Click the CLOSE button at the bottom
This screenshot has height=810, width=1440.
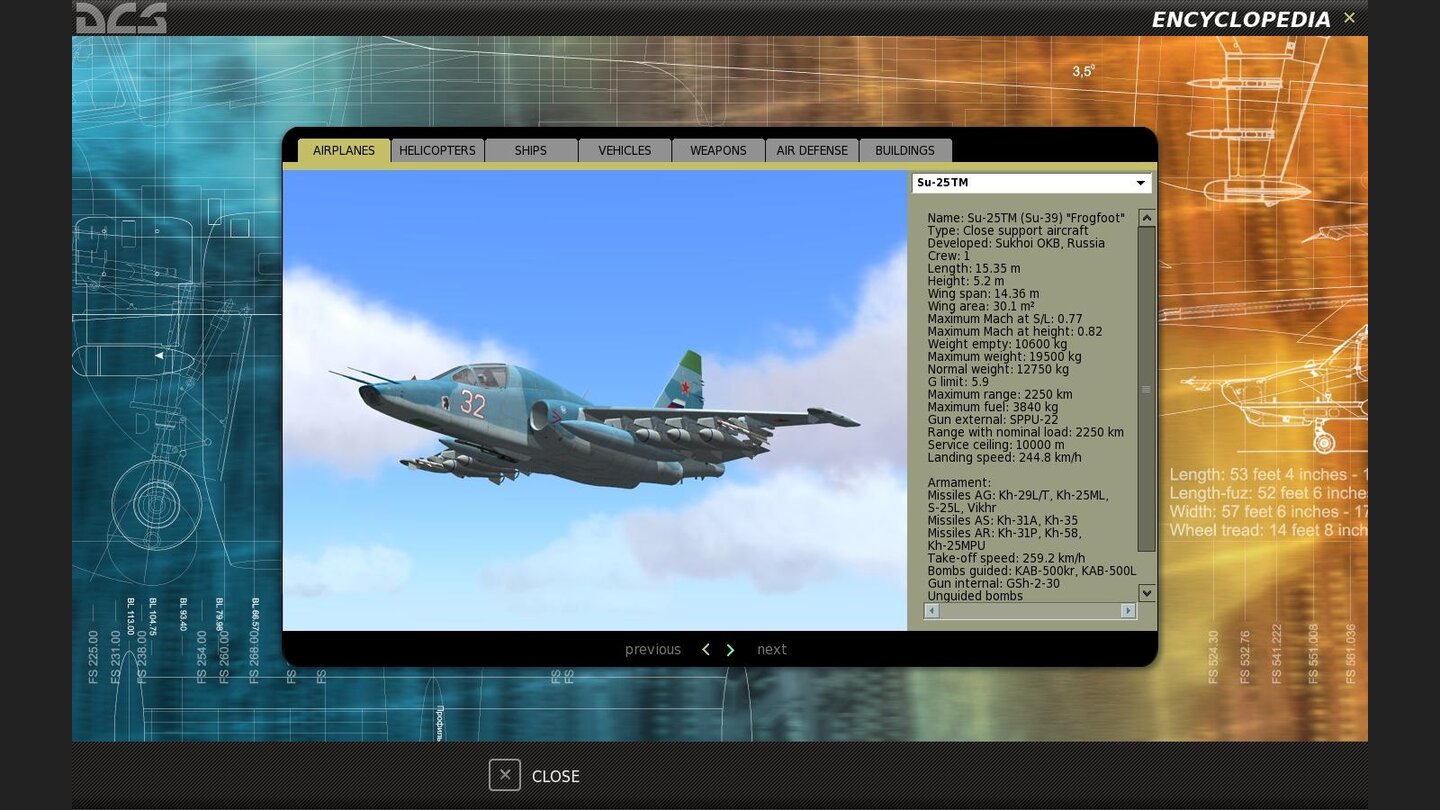click(535, 776)
